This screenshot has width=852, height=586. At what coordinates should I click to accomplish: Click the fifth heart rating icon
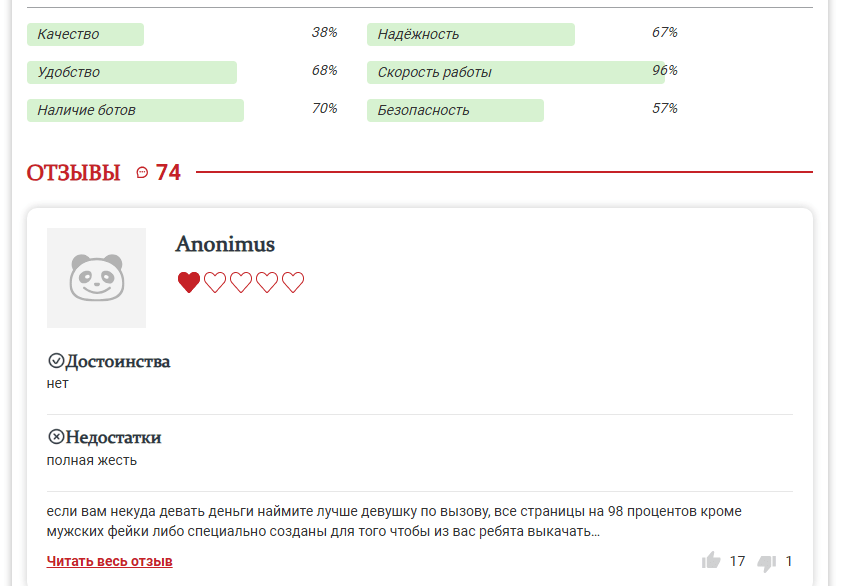[x=293, y=283]
